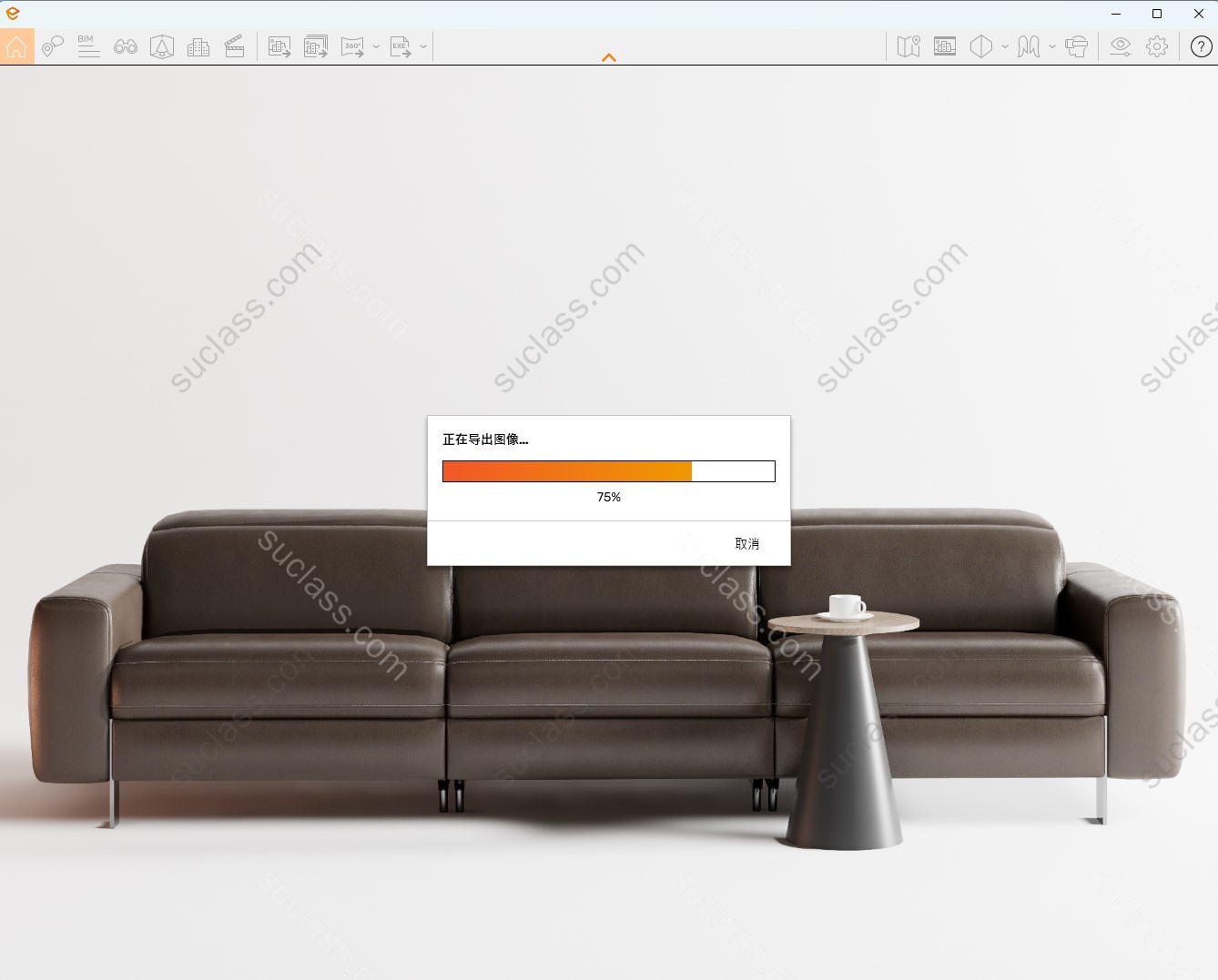Open the rendering style dropdown arrow
Image resolution: width=1218 pixels, height=980 pixels.
1005,46
